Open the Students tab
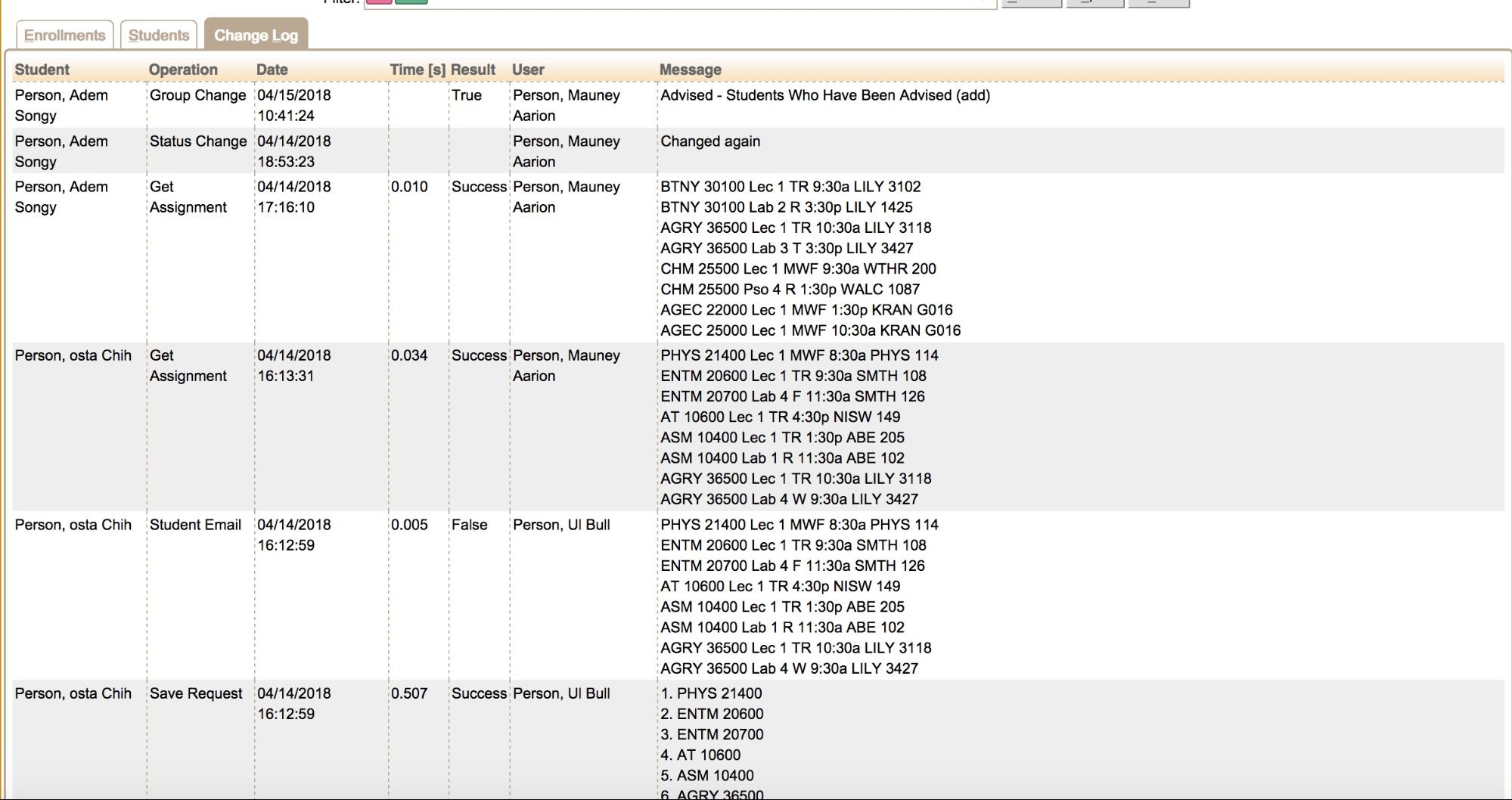 pos(159,36)
